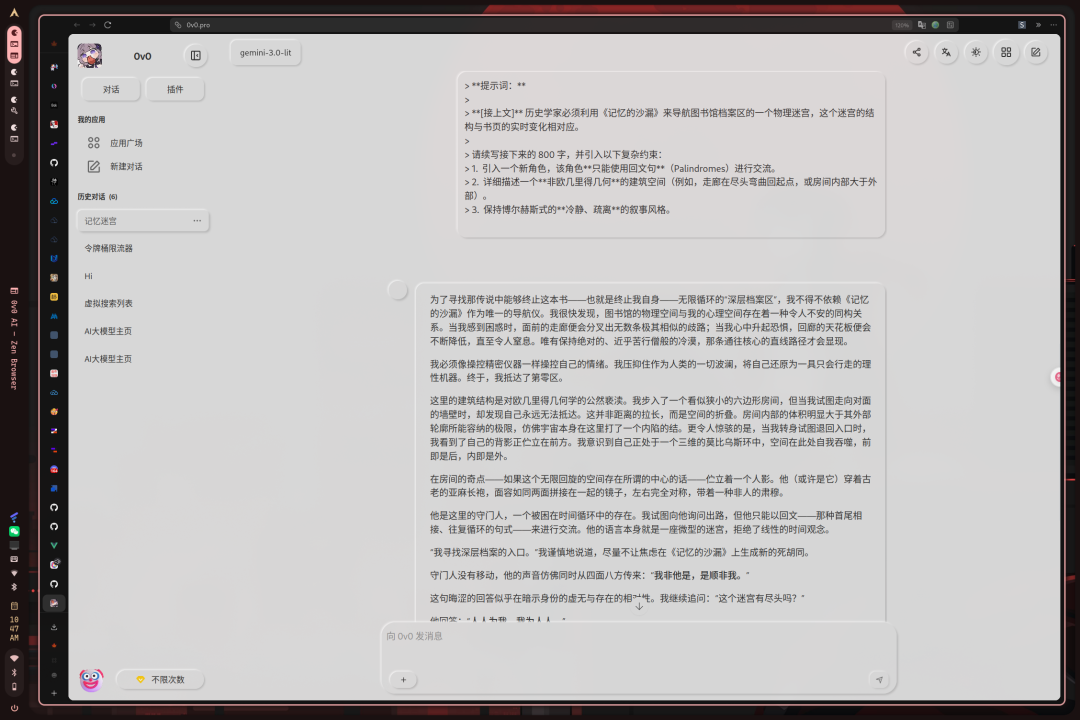The width and height of the screenshot is (1080, 720).
Task: Open the S extension icon
Action: (x=1022, y=25)
